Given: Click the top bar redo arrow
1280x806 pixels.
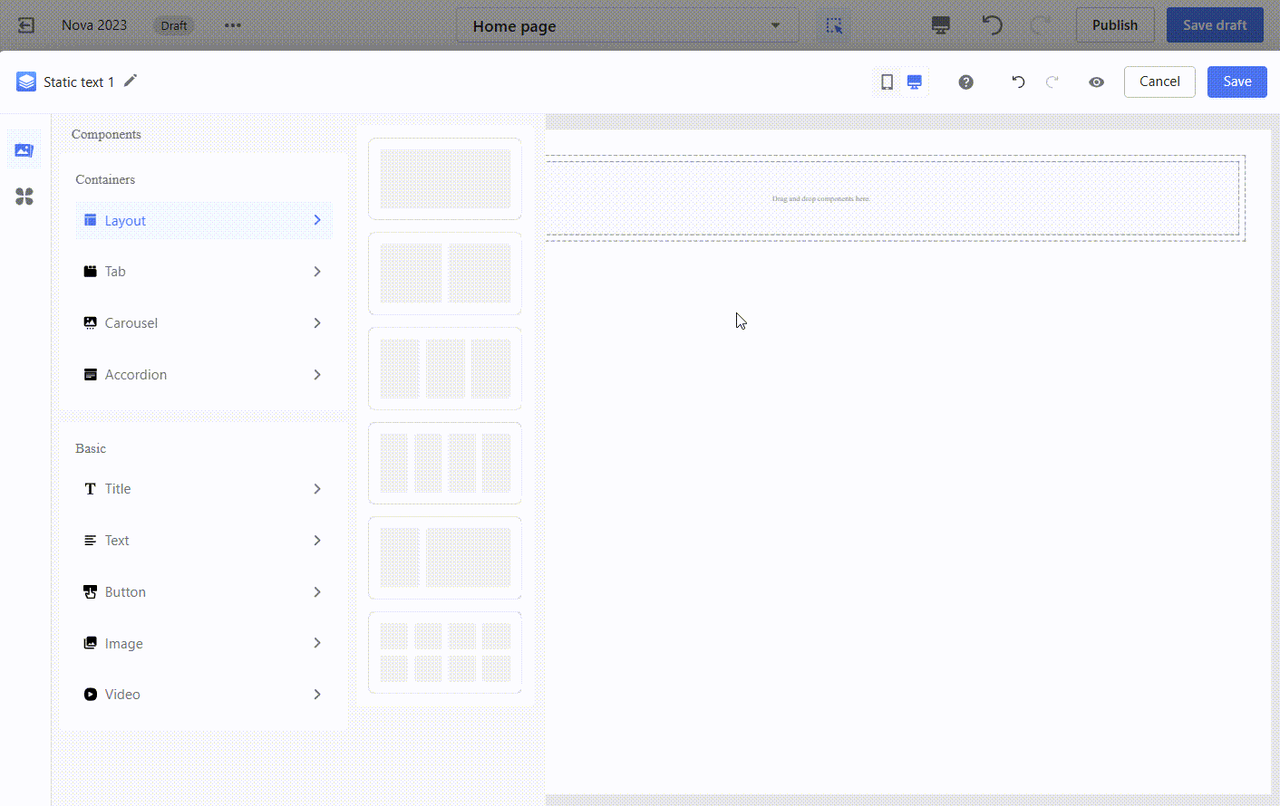Looking at the screenshot, I should [1041, 25].
